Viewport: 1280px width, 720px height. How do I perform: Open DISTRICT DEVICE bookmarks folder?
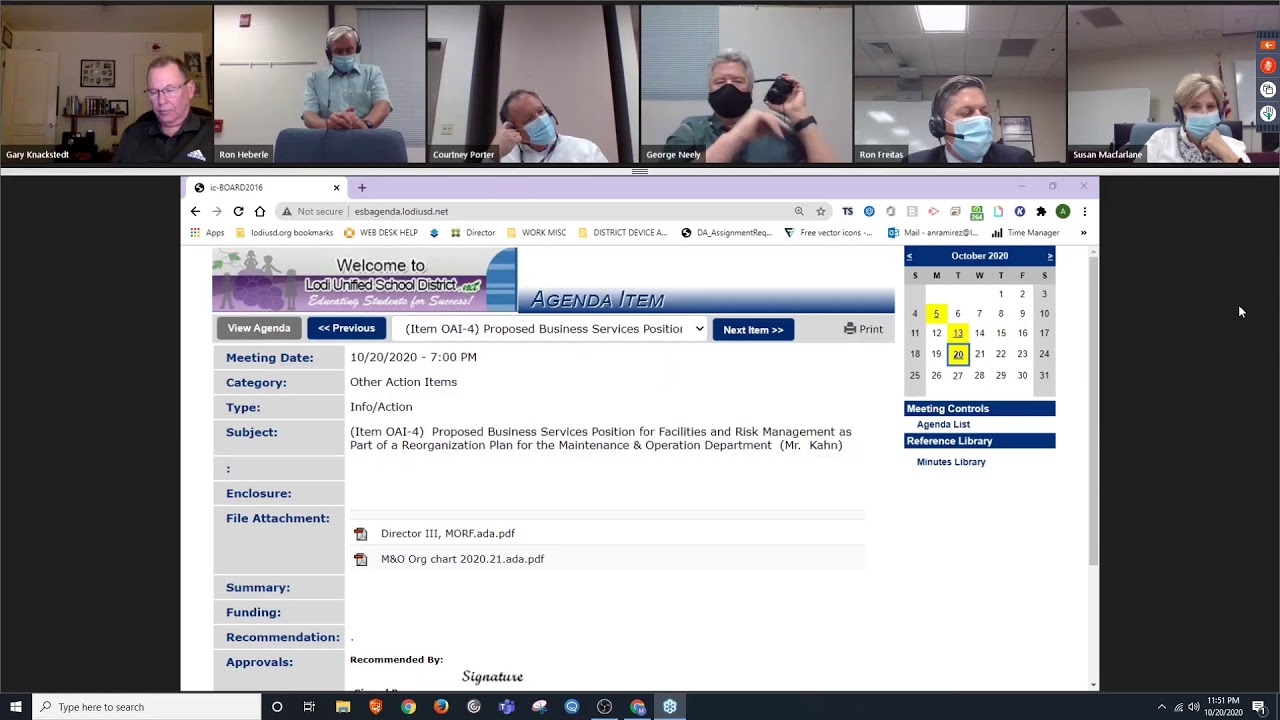pos(622,232)
